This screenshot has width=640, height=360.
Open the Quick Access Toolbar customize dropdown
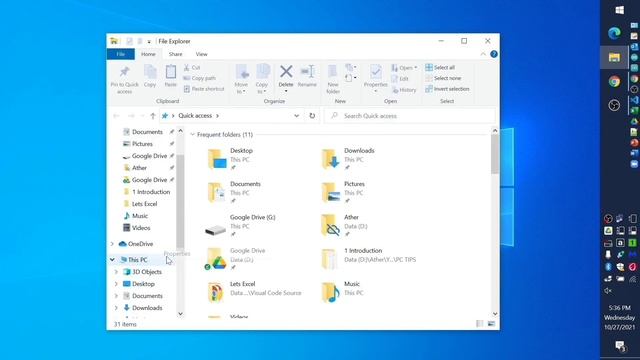(x=149, y=41)
